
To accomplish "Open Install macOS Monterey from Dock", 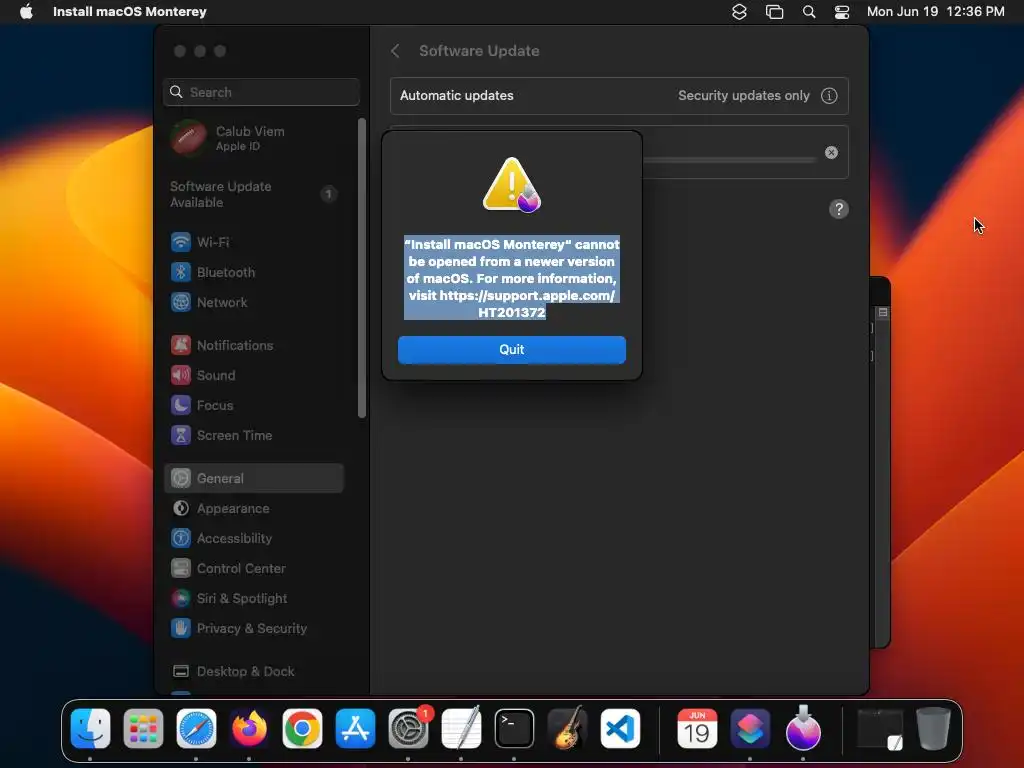I will coord(803,728).
